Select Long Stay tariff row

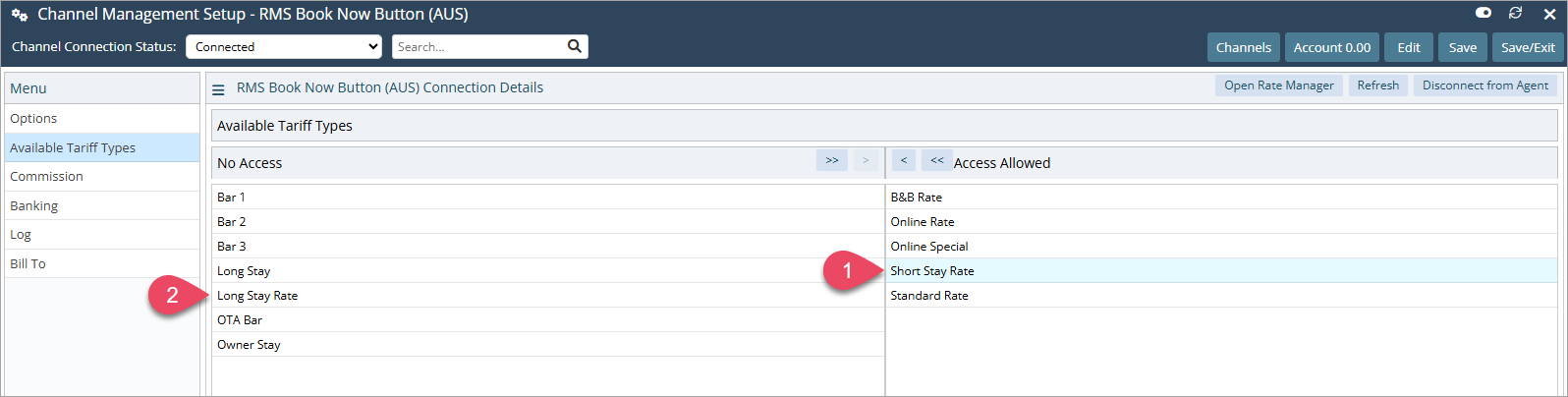pos(548,270)
